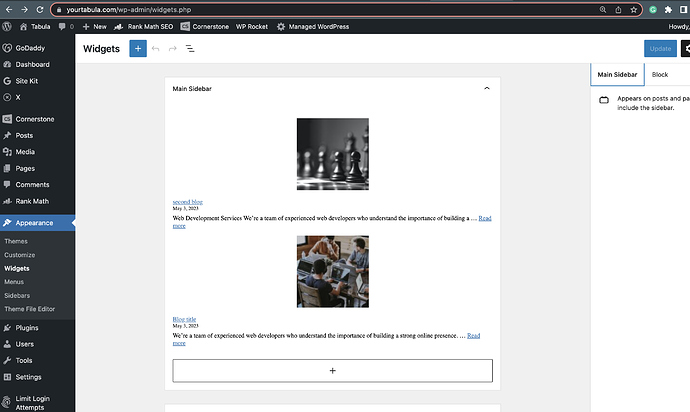Click the undo arrow in Widgets toolbar
This screenshot has height=412, width=690.
click(156, 48)
